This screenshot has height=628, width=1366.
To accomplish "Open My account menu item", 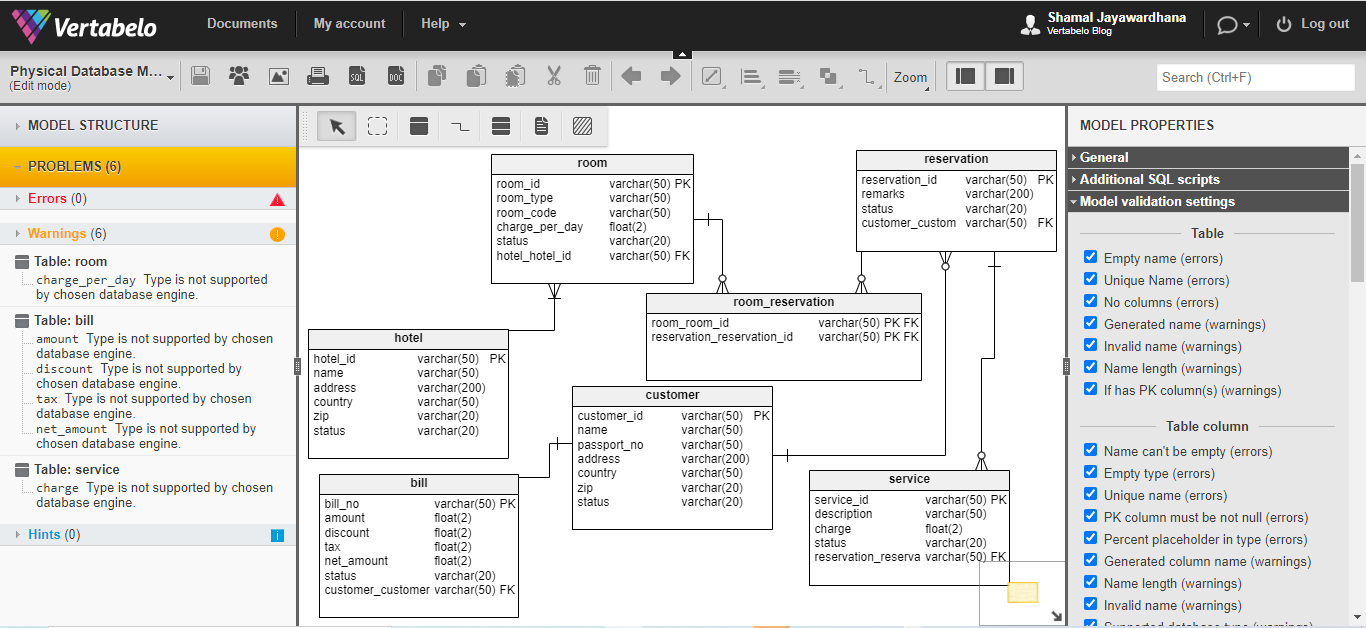I will (349, 24).
